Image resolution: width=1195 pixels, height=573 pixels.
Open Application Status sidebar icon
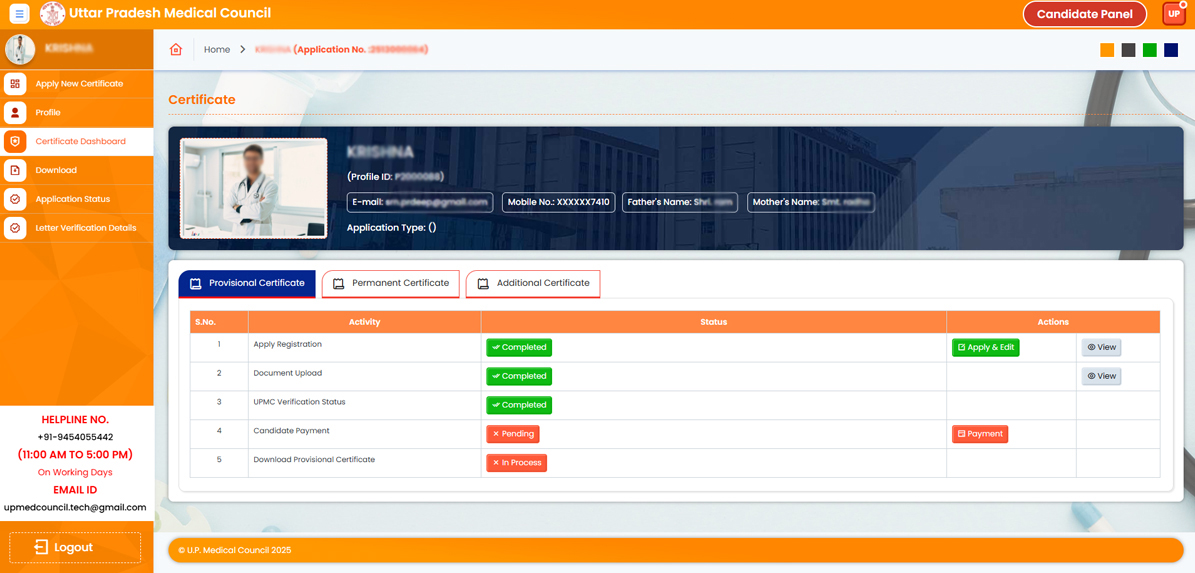tap(15, 199)
